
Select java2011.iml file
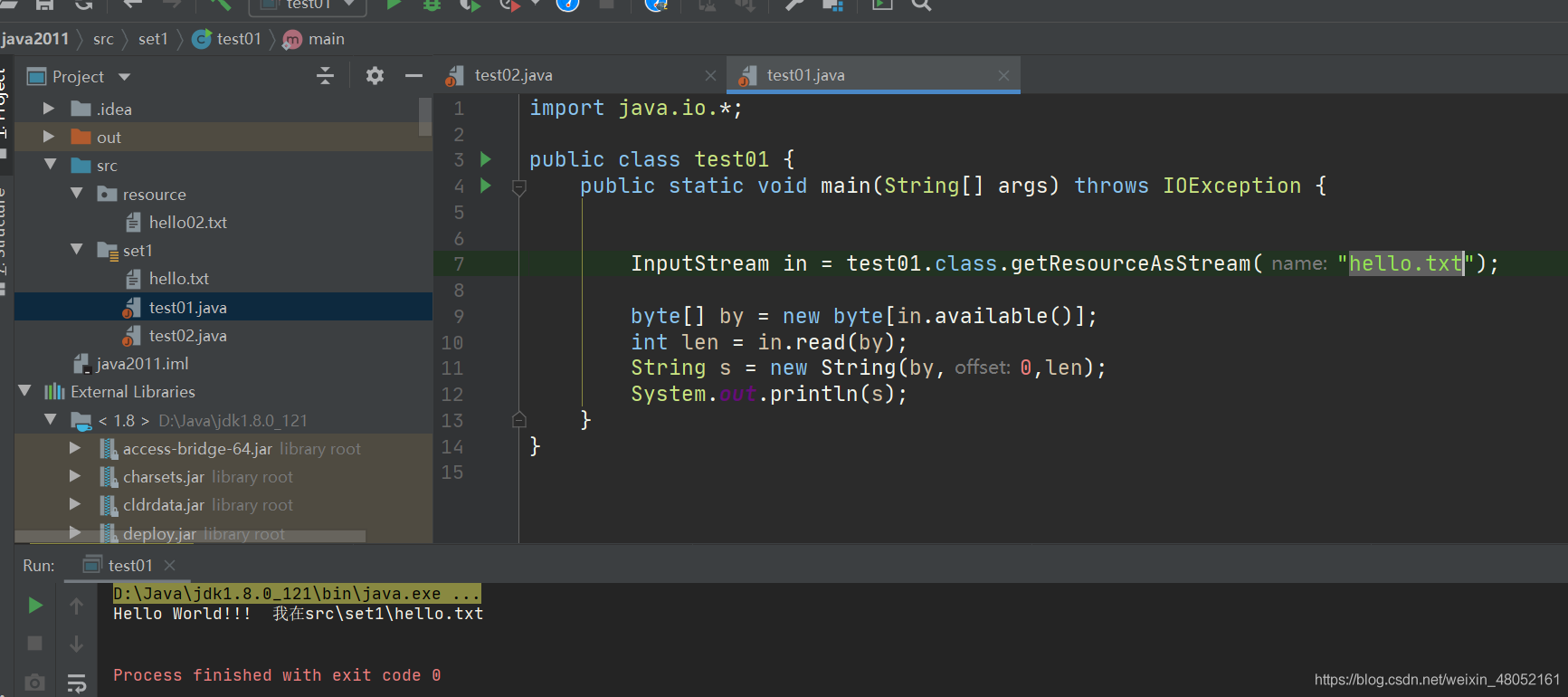pos(142,363)
